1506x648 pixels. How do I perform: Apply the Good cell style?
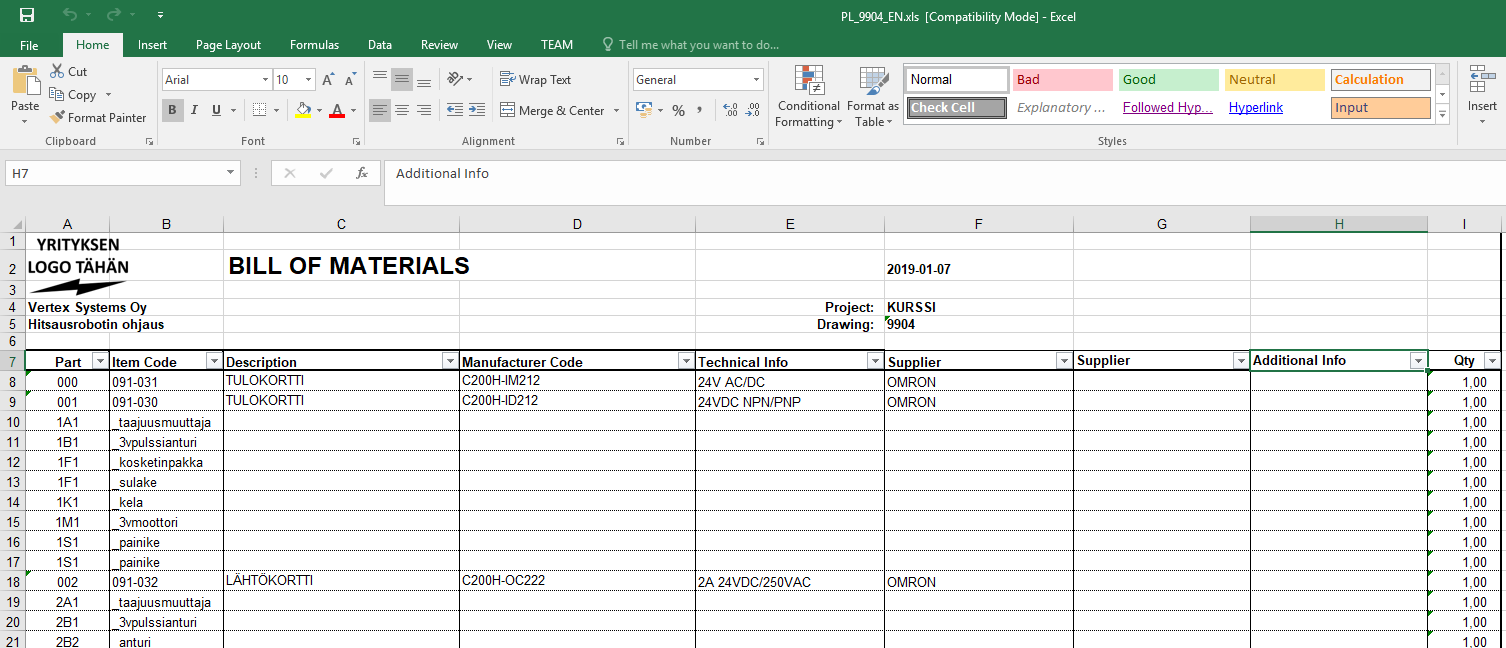click(1167, 80)
